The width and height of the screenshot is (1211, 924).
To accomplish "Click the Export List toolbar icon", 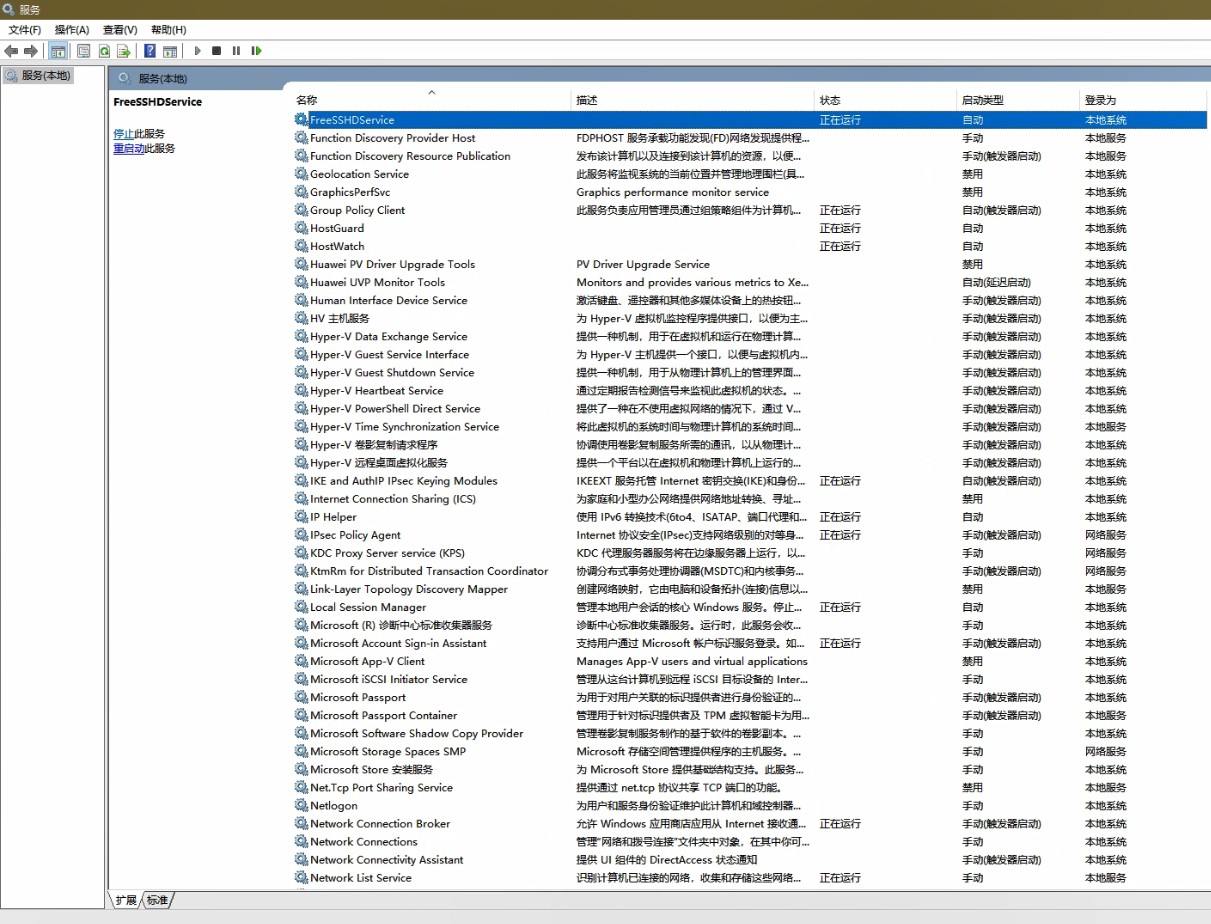I will point(124,51).
